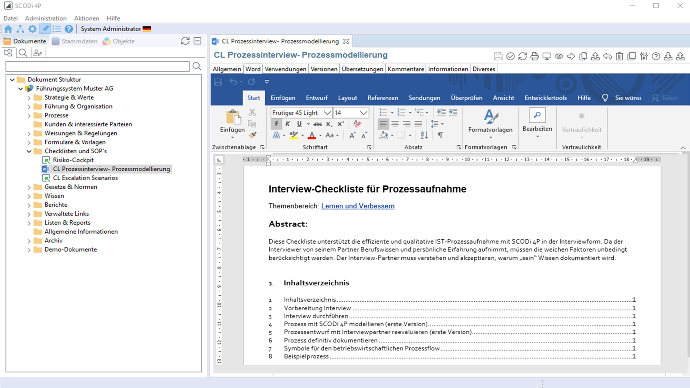Open the Administration menu
The height and width of the screenshot is (388, 690).
coord(46,18)
